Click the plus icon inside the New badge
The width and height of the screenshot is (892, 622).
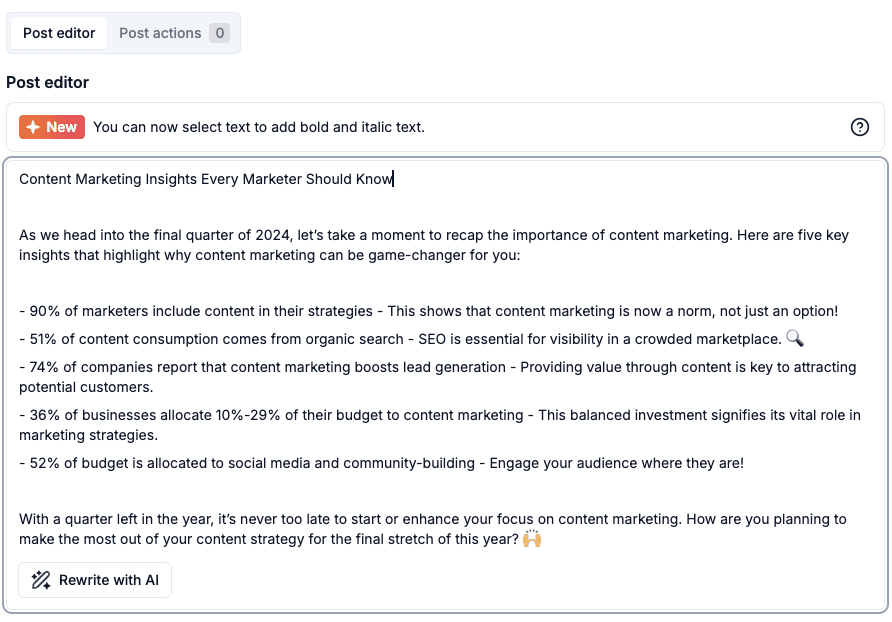32,127
